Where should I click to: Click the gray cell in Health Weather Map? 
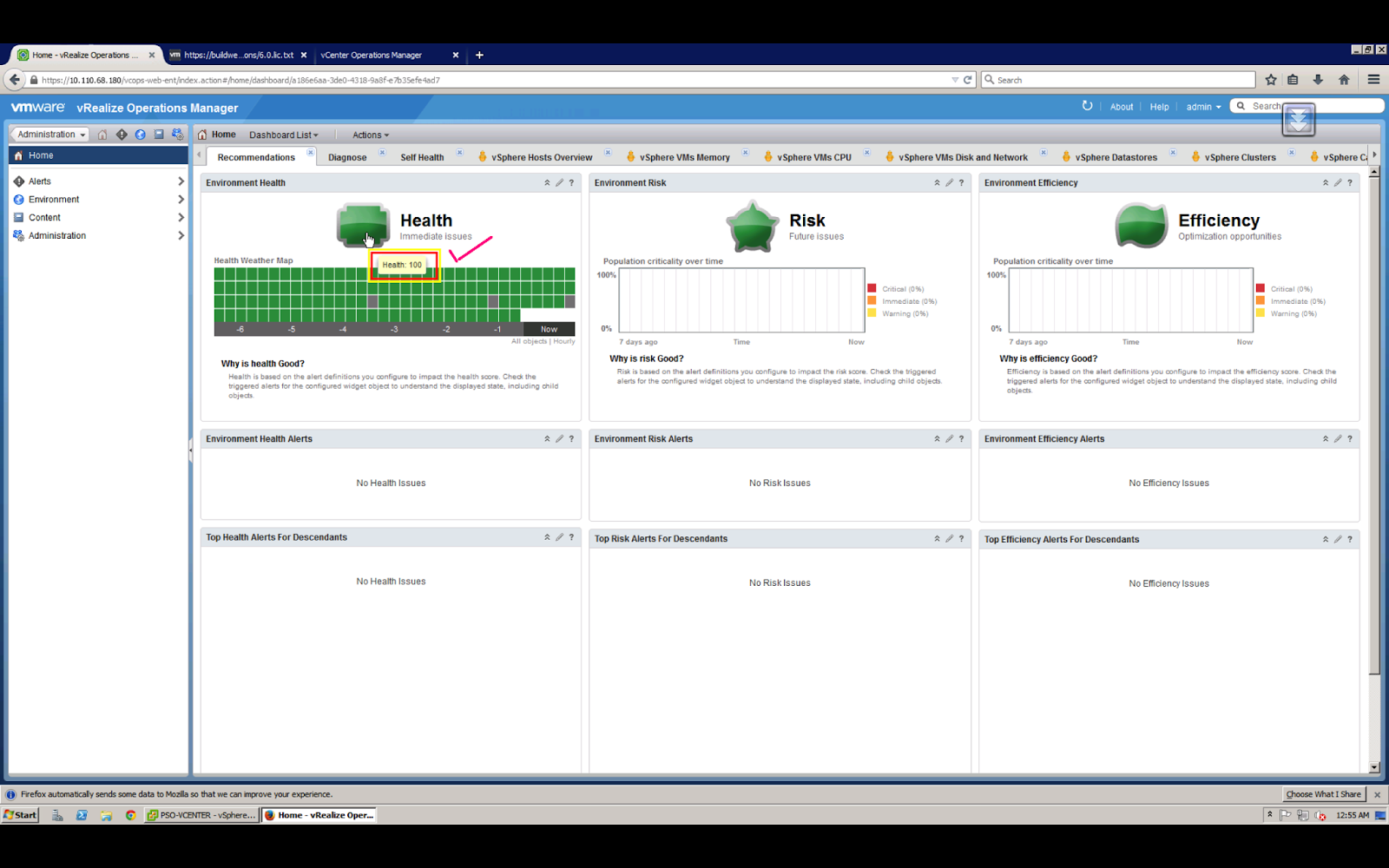(372, 302)
